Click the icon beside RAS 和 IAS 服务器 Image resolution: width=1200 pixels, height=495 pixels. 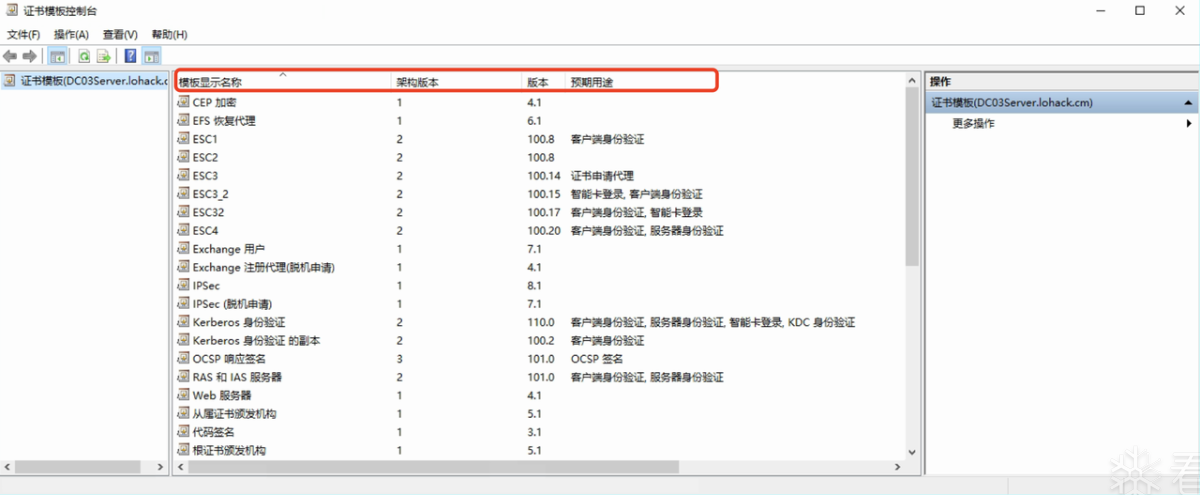[183, 377]
